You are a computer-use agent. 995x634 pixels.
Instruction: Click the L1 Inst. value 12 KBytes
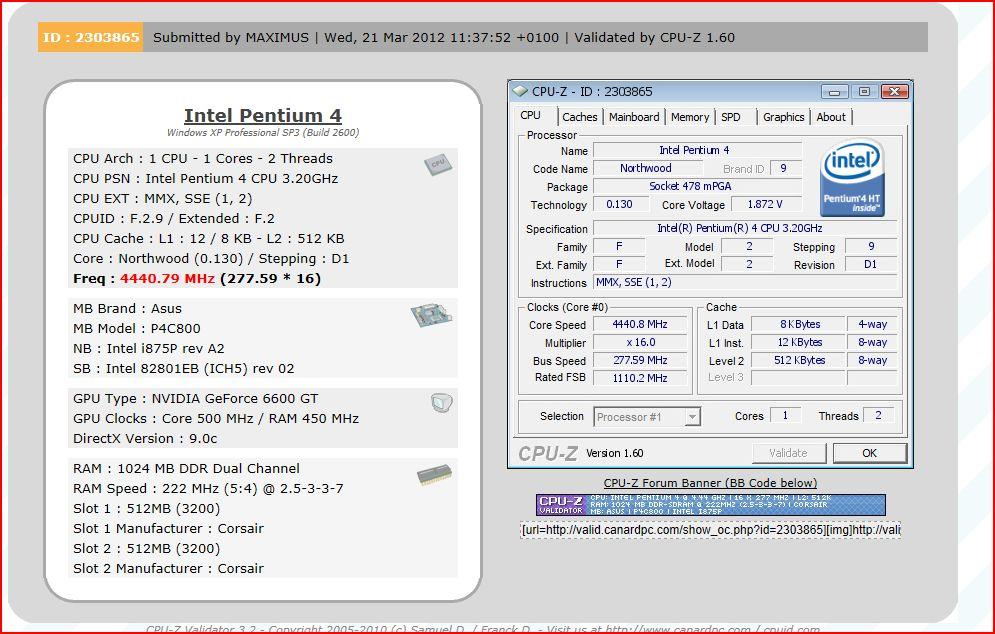tap(798, 342)
